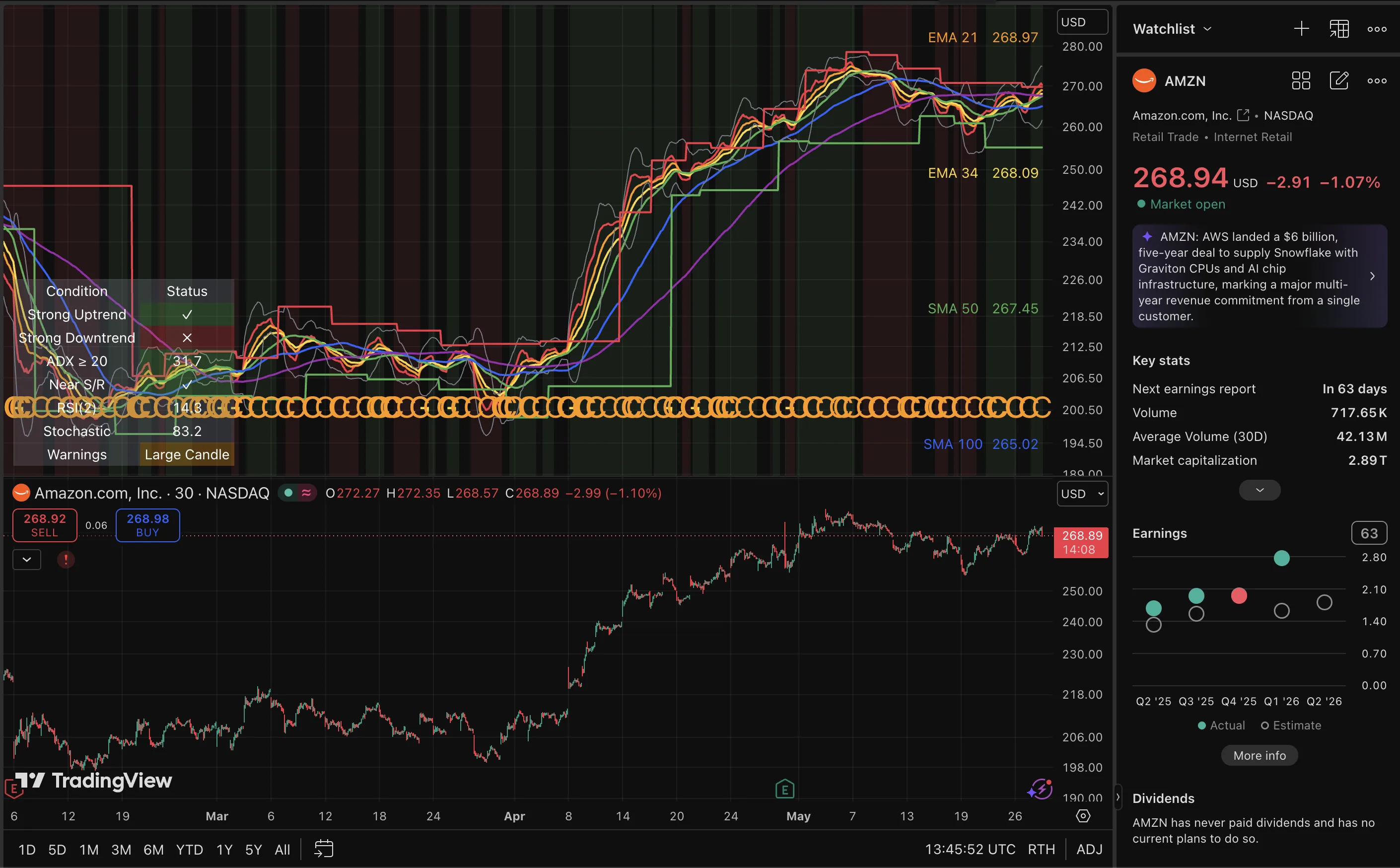Viewport: 1400px width, 868px height.
Task: Click the 63 days earnings badge
Action: [1369, 533]
